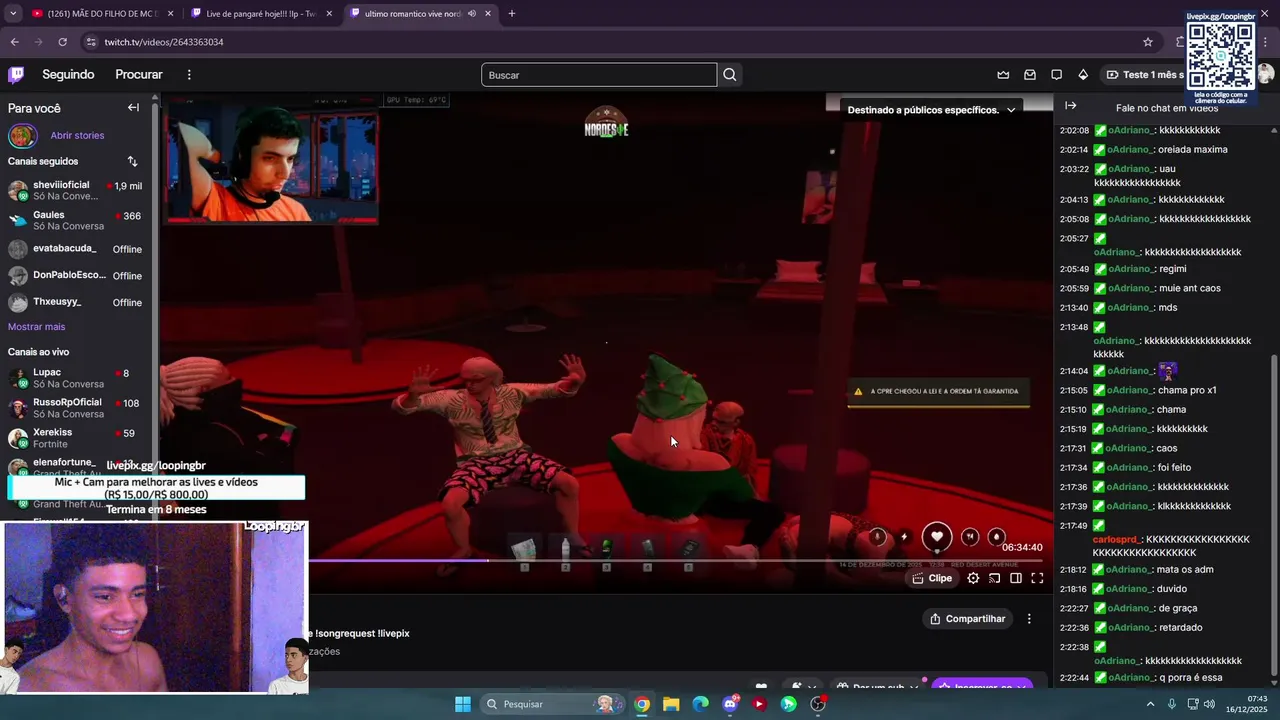Mute the playing tab audio icon
1280x720 pixels.
(x=472, y=14)
